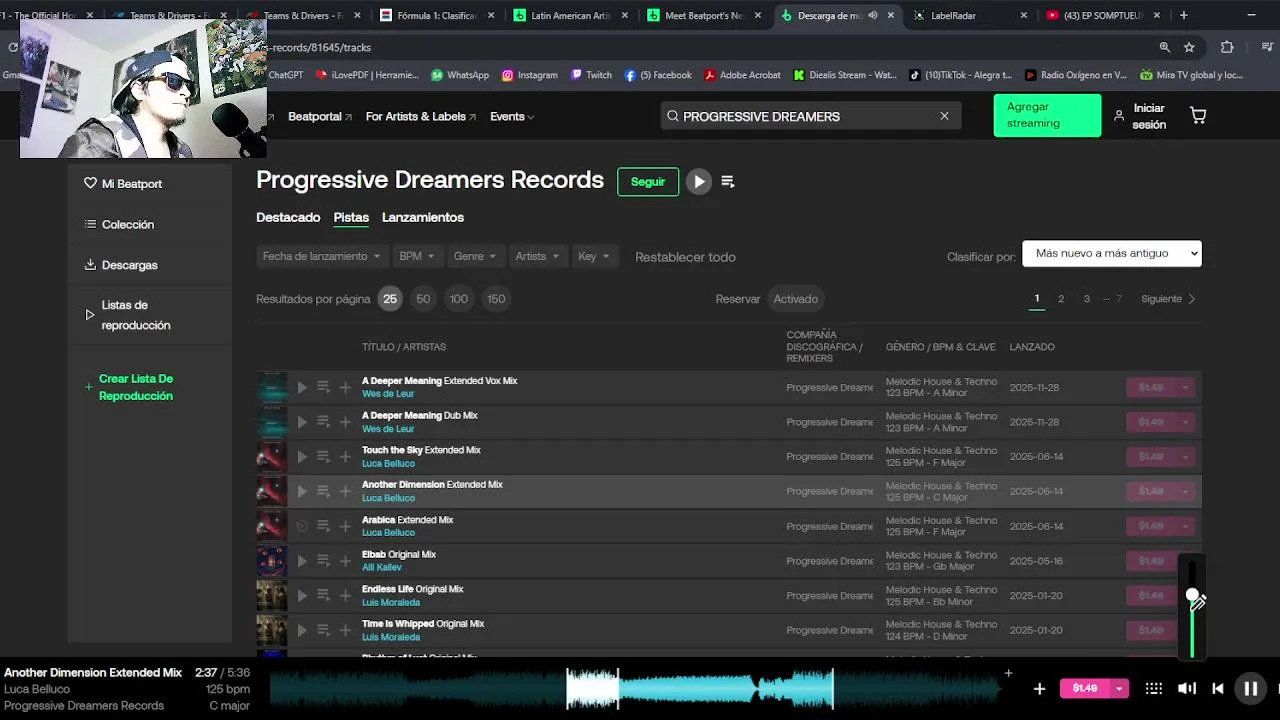Expand the Events menu

point(512,116)
